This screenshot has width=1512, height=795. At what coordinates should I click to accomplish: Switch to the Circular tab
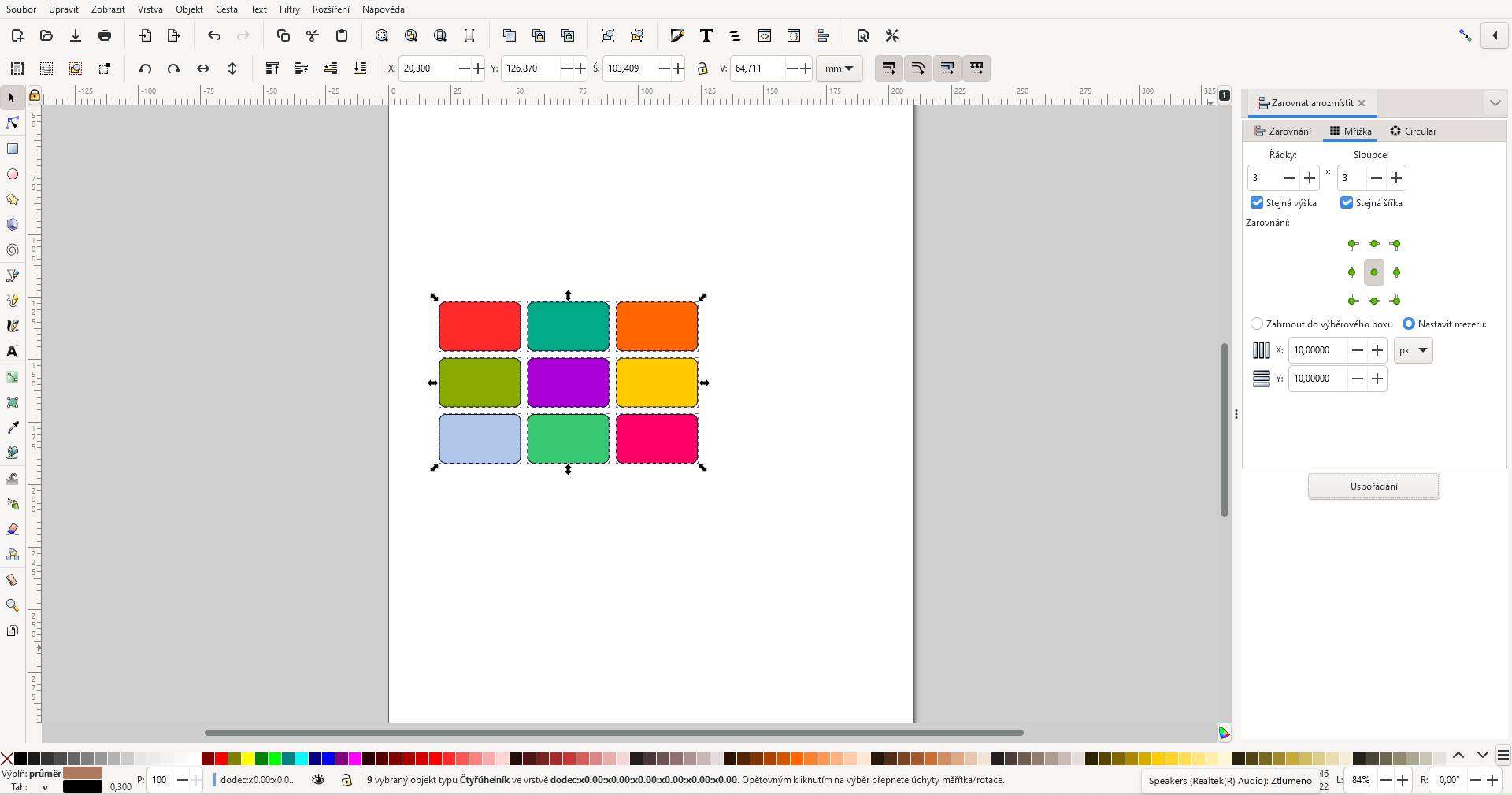pos(1413,131)
